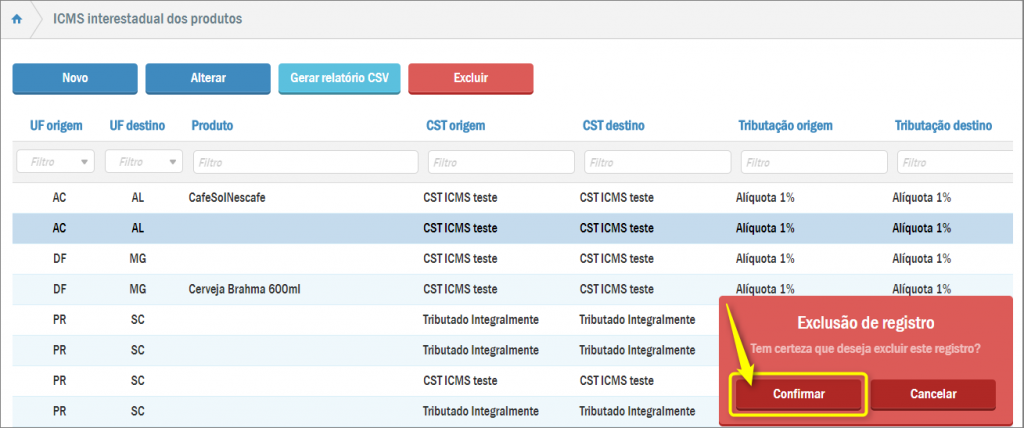Click the Novo button

coord(75,78)
